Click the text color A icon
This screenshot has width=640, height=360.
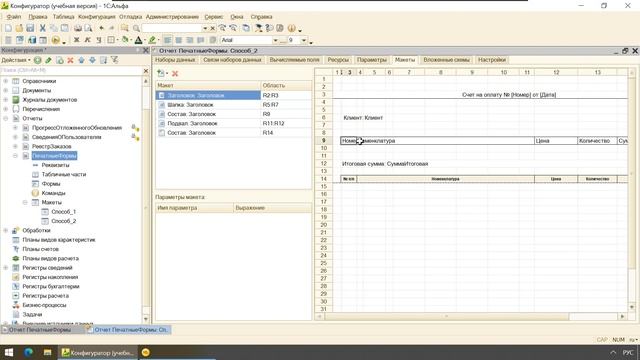[x=138, y=40]
